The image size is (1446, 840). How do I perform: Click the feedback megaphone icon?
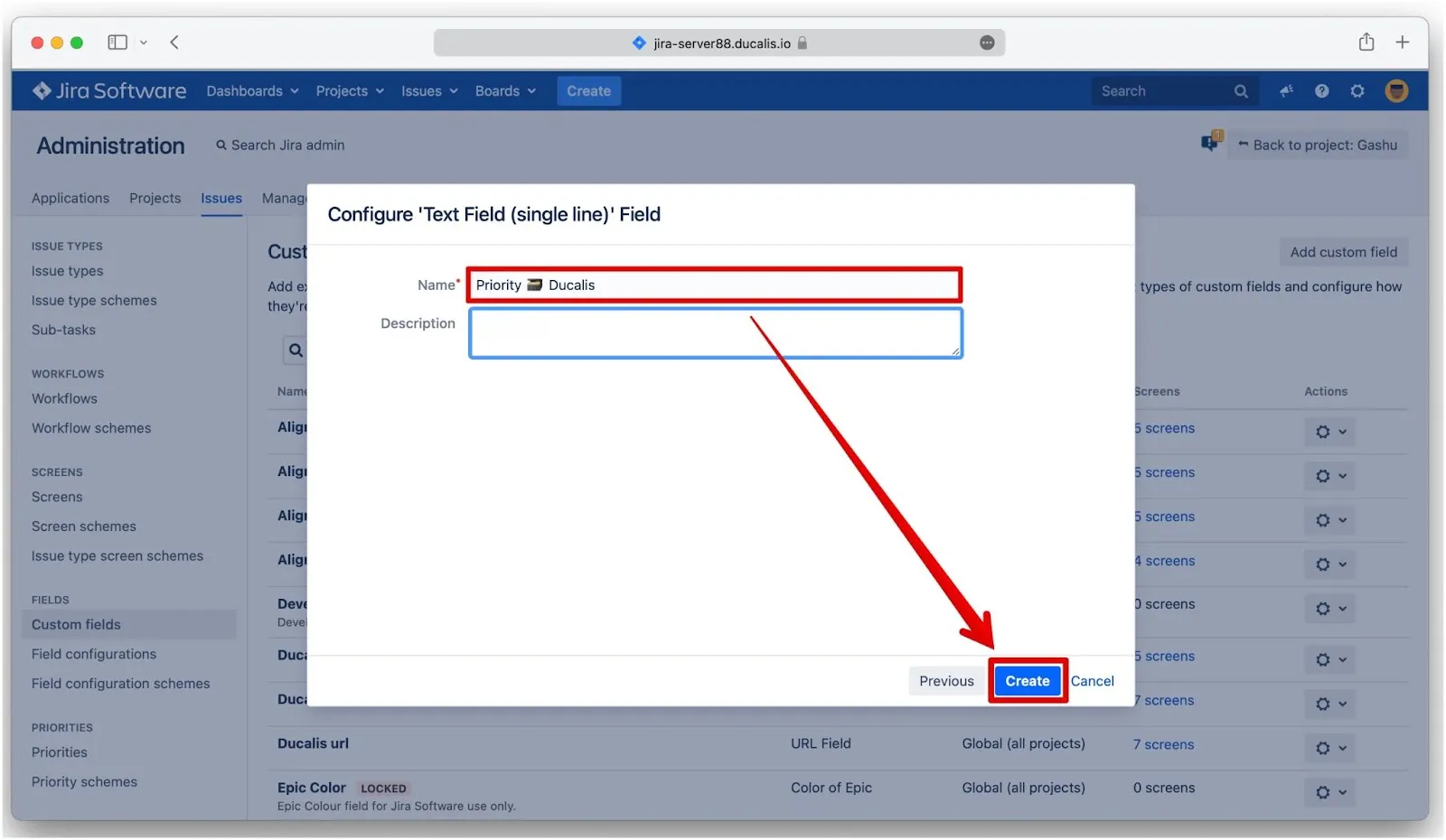click(1286, 91)
